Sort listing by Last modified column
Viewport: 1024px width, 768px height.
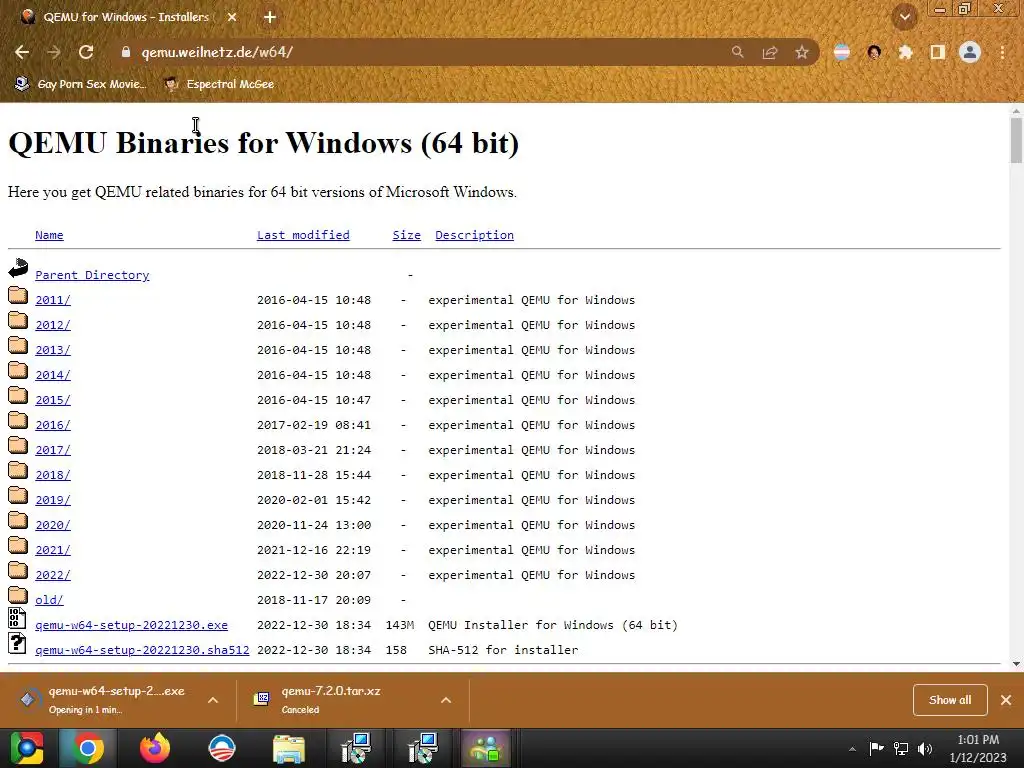(x=303, y=235)
